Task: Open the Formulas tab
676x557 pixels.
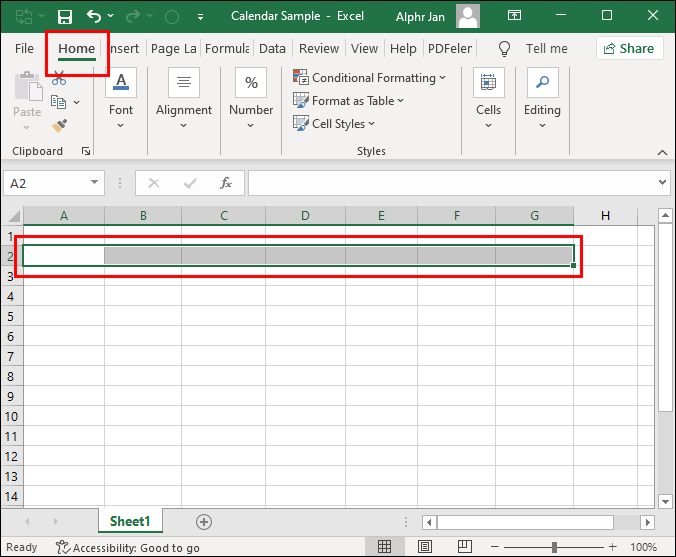Action: pos(227,49)
